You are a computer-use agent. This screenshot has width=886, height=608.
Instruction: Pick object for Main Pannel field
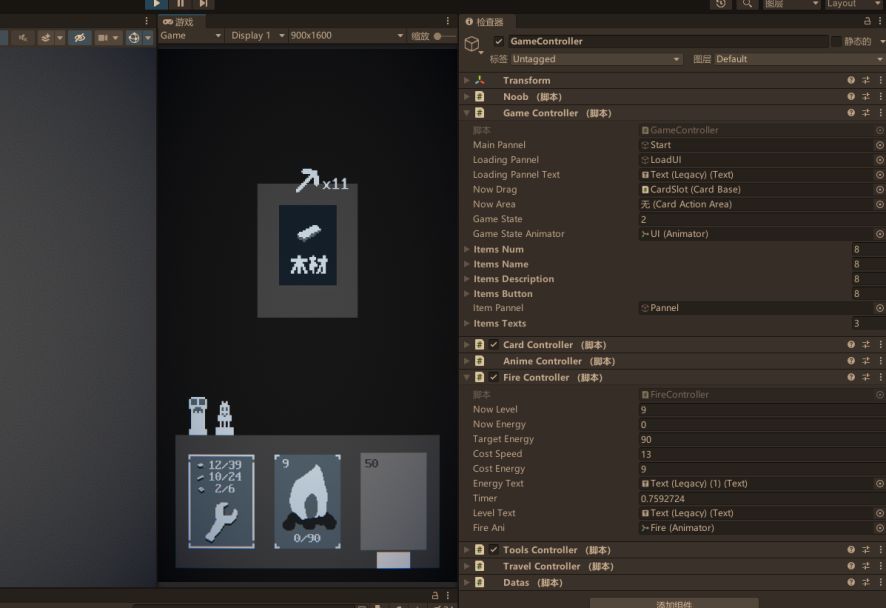pyautogui.click(x=880, y=145)
